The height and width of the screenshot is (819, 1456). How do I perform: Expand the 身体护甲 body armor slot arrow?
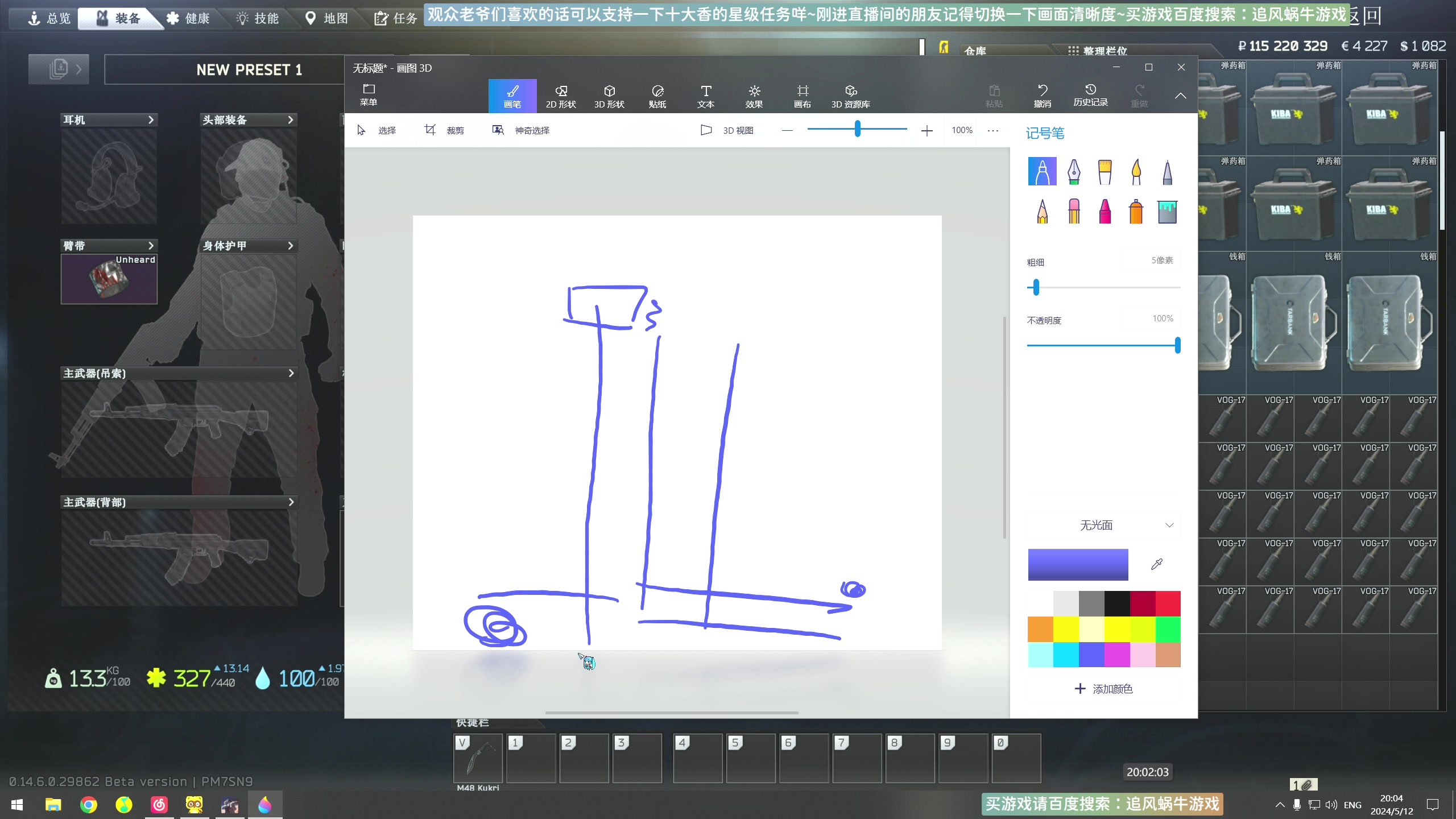(x=290, y=246)
